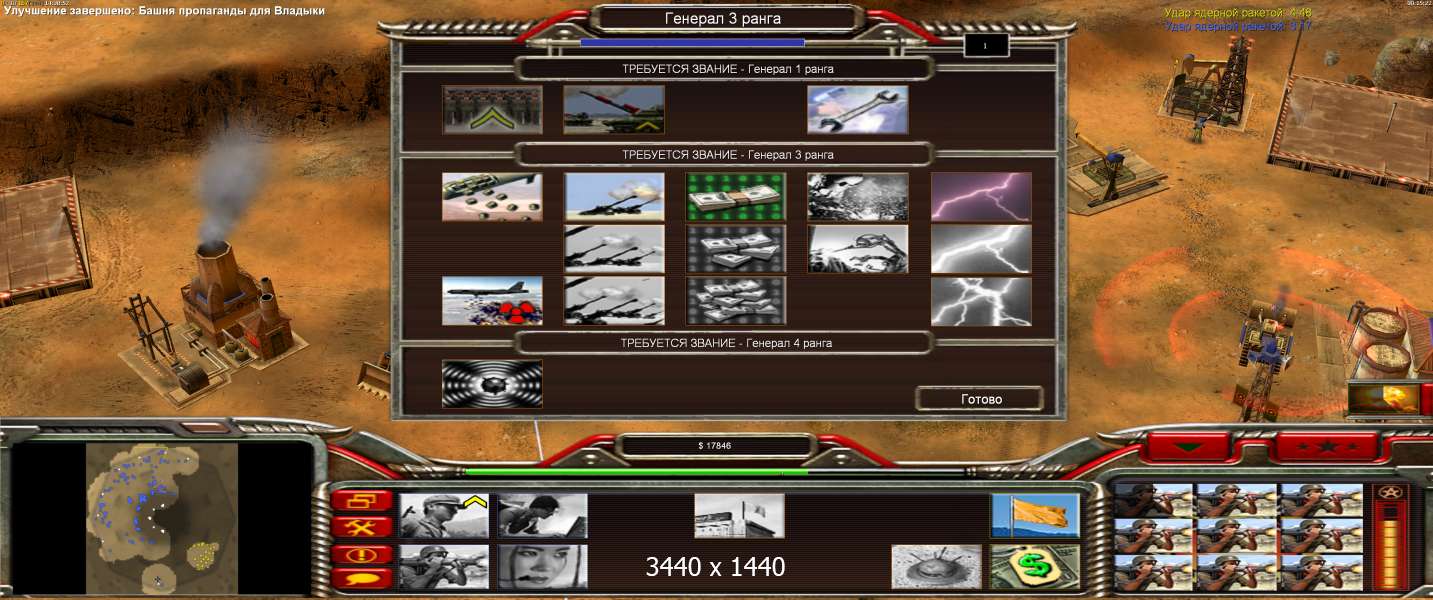Open the chat speech-bubble button

[361, 578]
